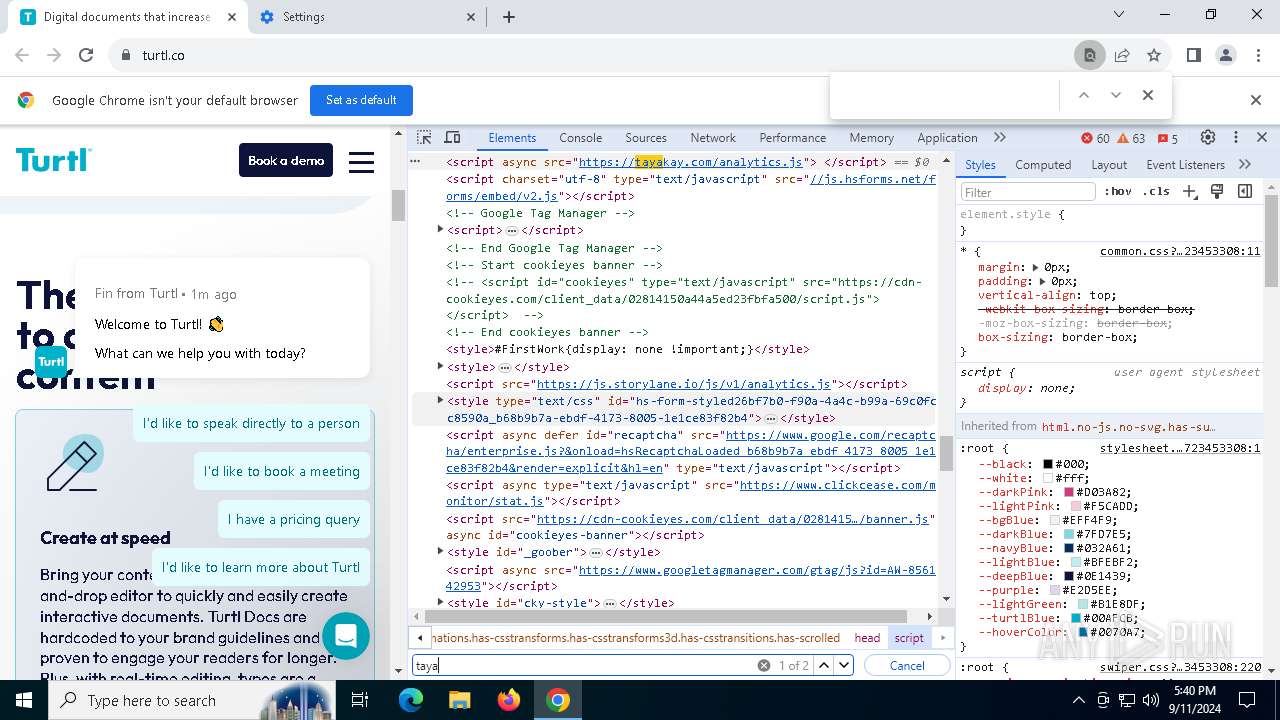The width and height of the screenshot is (1280, 720).
Task: Show more DevTools main tabs chevron
Action: click(x=999, y=138)
